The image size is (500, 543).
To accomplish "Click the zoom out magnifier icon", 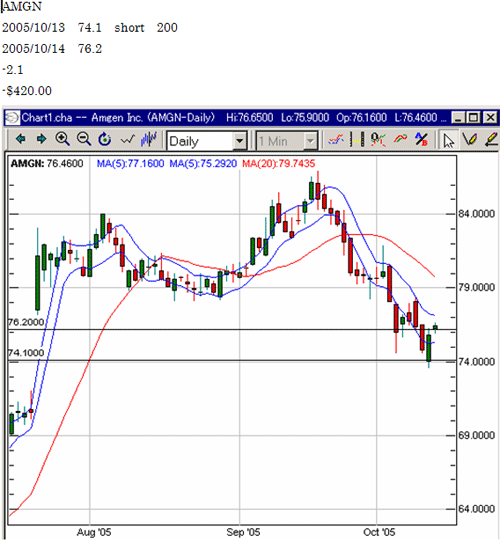I will click(x=83, y=139).
